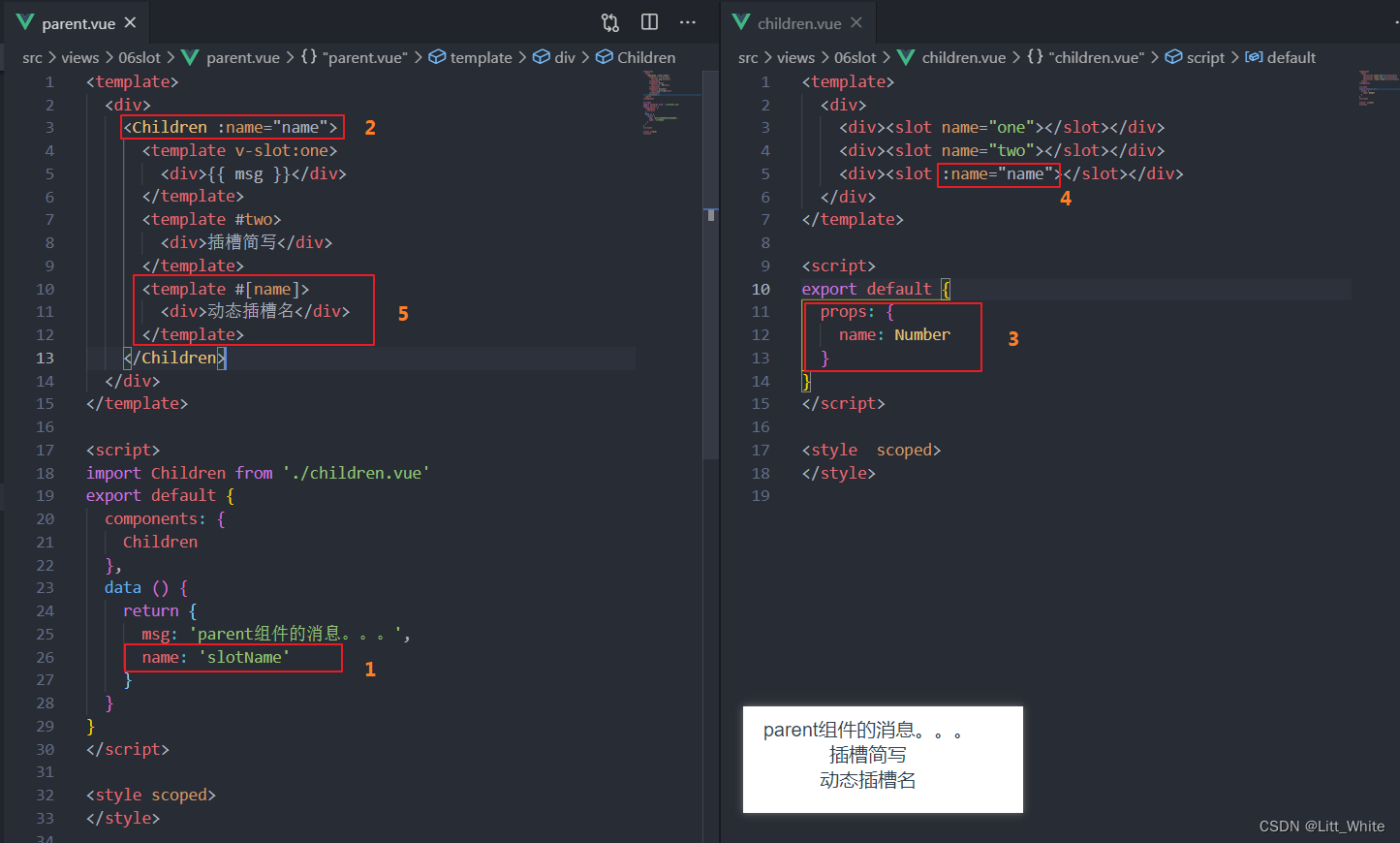
Task: Click the right editor minimap
Action: click(1377, 87)
